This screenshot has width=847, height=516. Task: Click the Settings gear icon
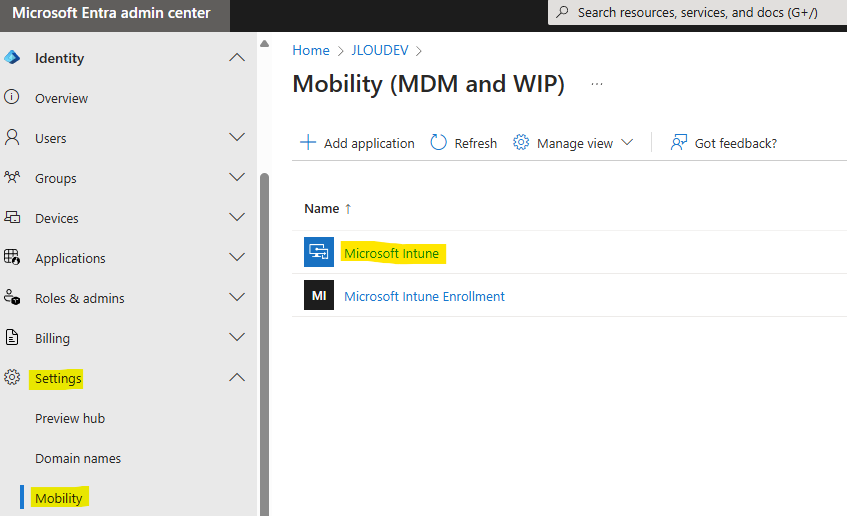click(12, 377)
